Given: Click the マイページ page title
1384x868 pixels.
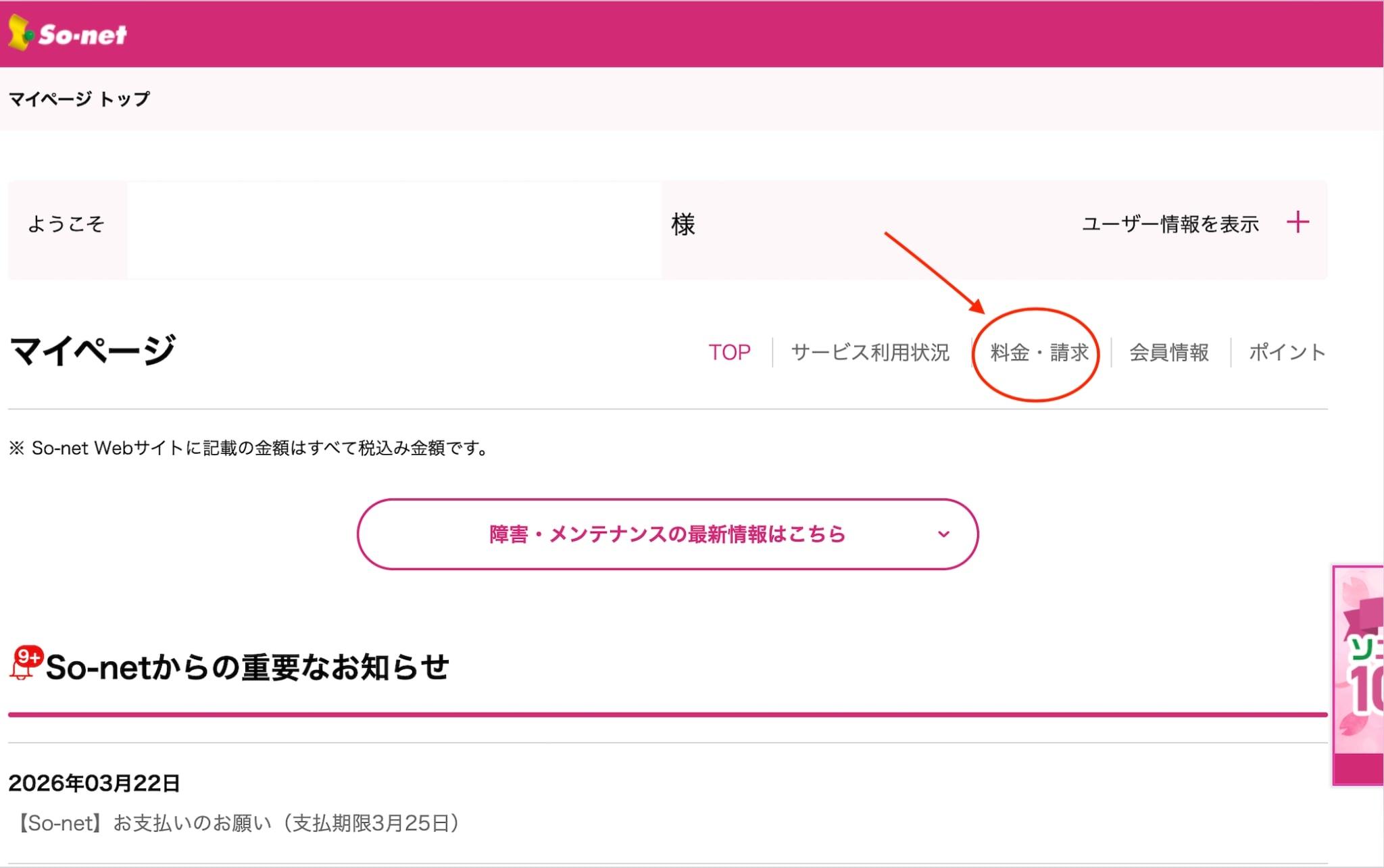Looking at the screenshot, I should 93,351.
